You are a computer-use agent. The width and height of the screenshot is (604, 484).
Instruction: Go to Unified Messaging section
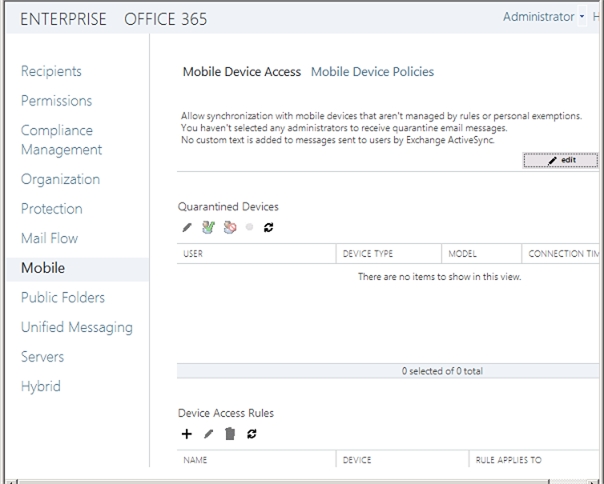77,327
